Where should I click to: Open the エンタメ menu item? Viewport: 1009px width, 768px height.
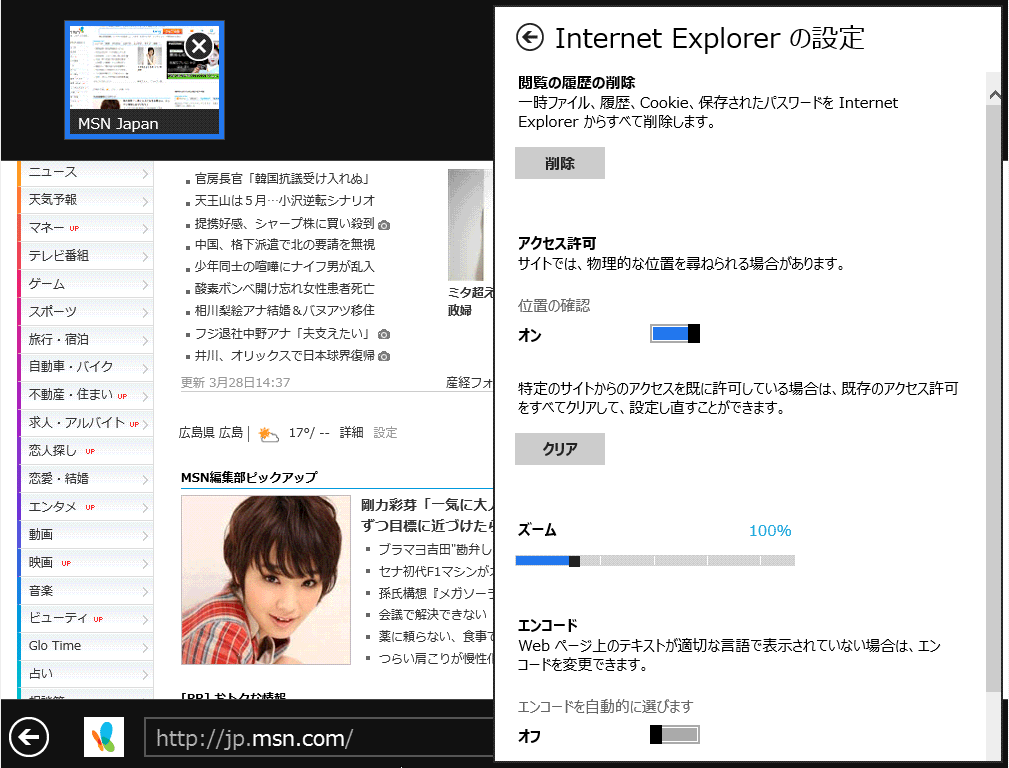point(86,507)
